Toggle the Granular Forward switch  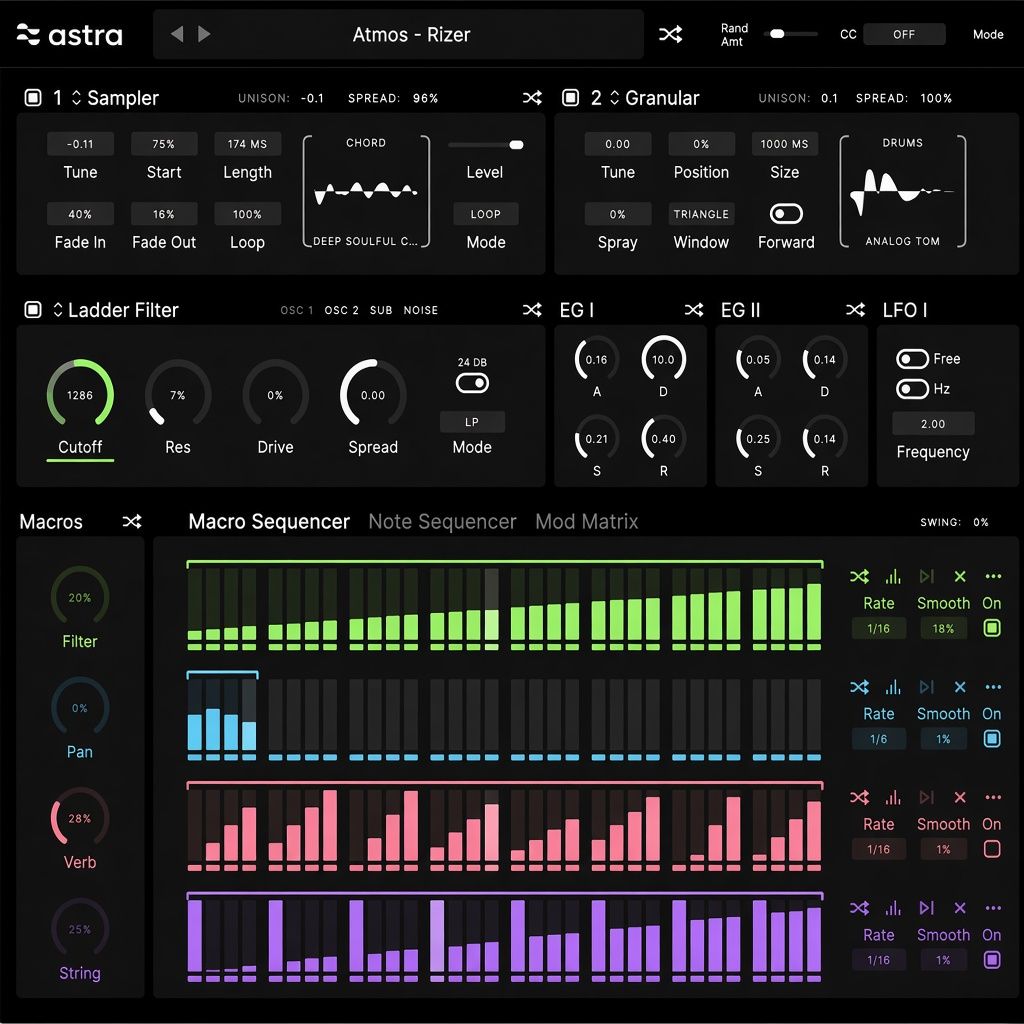coord(786,214)
